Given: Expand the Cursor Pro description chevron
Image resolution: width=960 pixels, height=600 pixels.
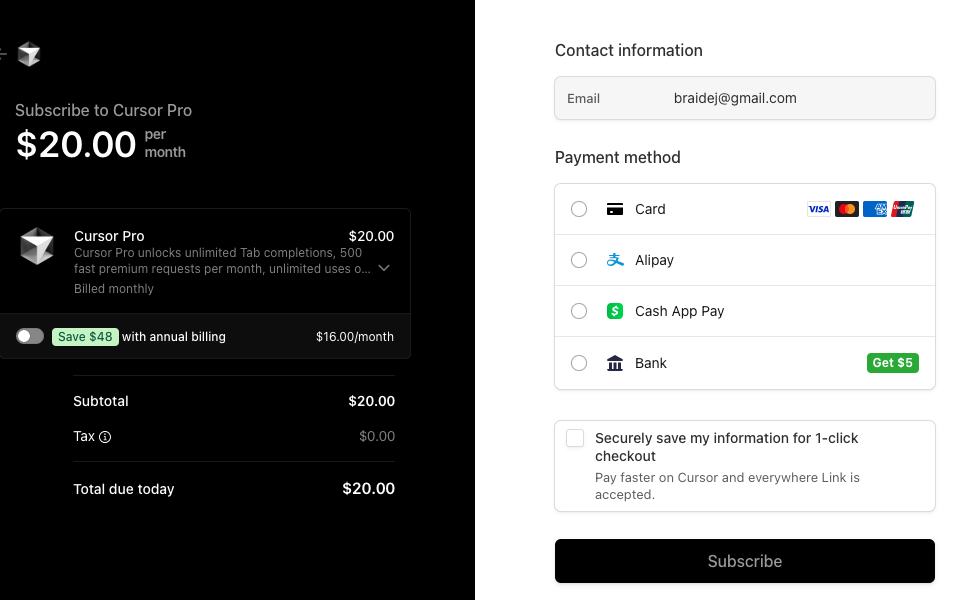Looking at the screenshot, I should coord(384,268).
